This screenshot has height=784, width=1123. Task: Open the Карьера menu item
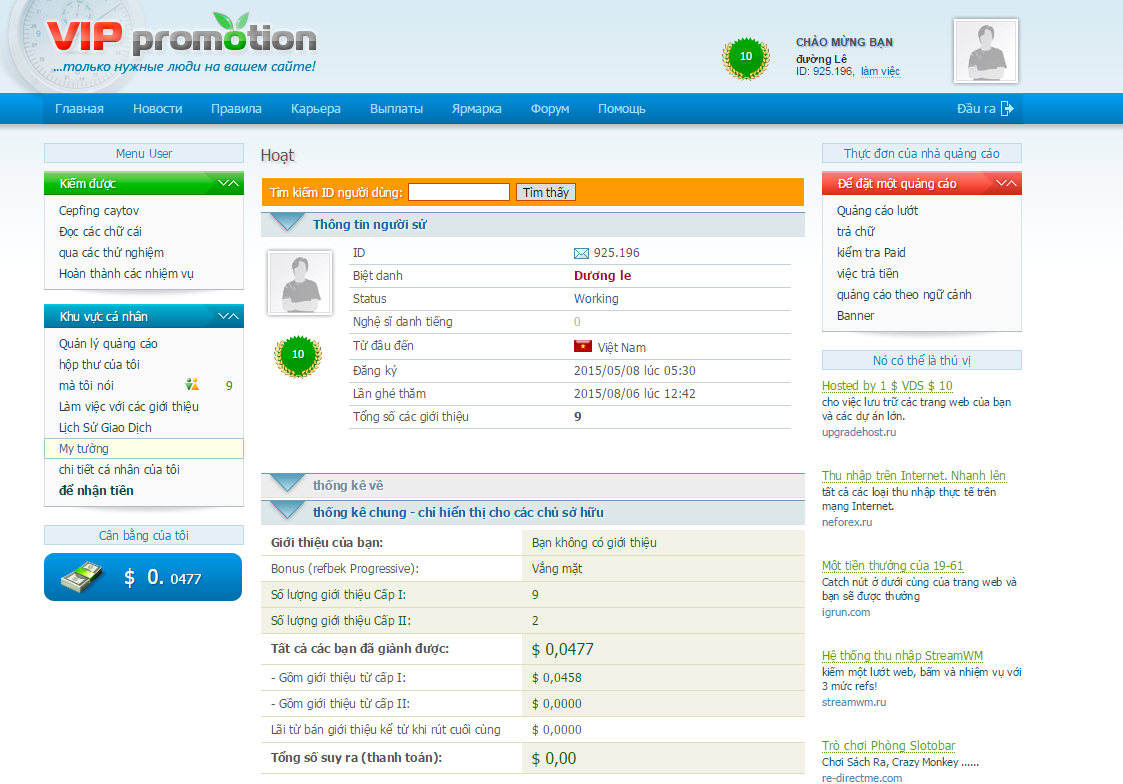point(316,109)
